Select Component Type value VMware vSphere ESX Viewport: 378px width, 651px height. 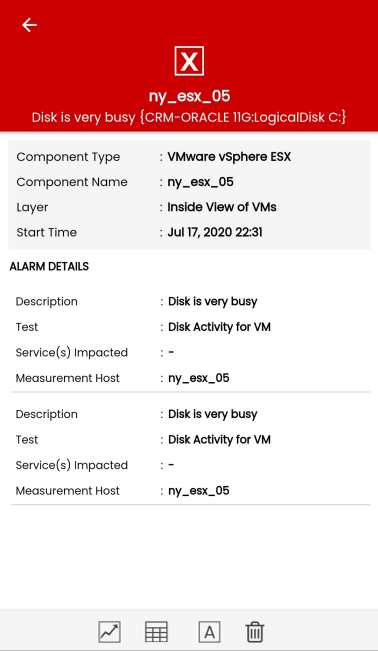tap(229, 157)
